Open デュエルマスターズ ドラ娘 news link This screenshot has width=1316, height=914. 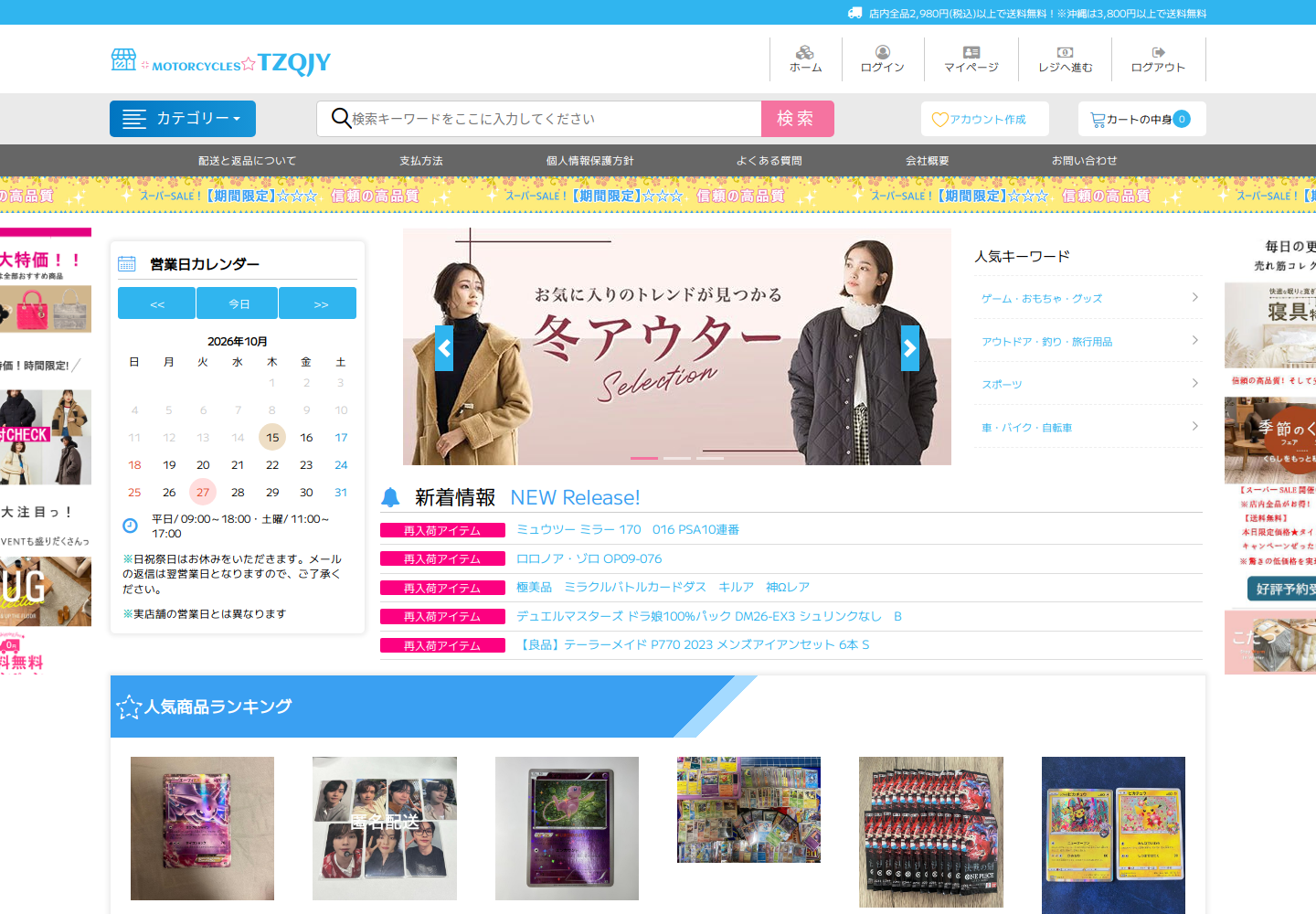click(x=709, y=616)
